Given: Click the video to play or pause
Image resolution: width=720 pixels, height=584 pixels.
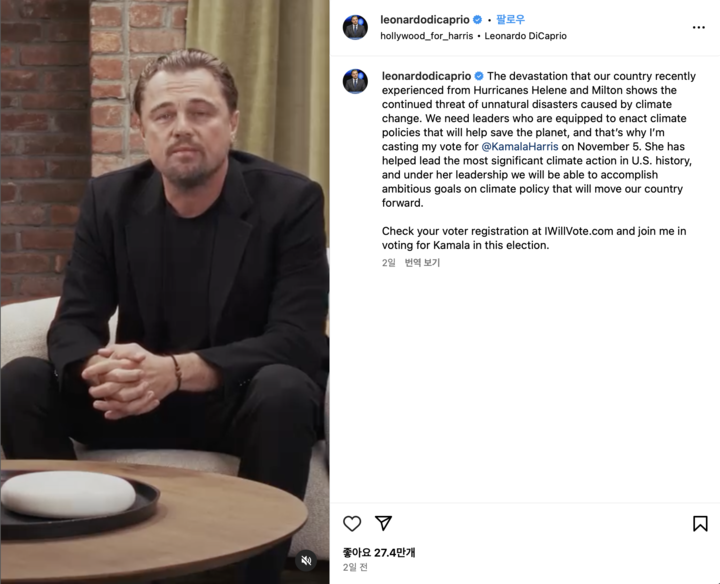Looking at the screenshot, I should (165, 292).
